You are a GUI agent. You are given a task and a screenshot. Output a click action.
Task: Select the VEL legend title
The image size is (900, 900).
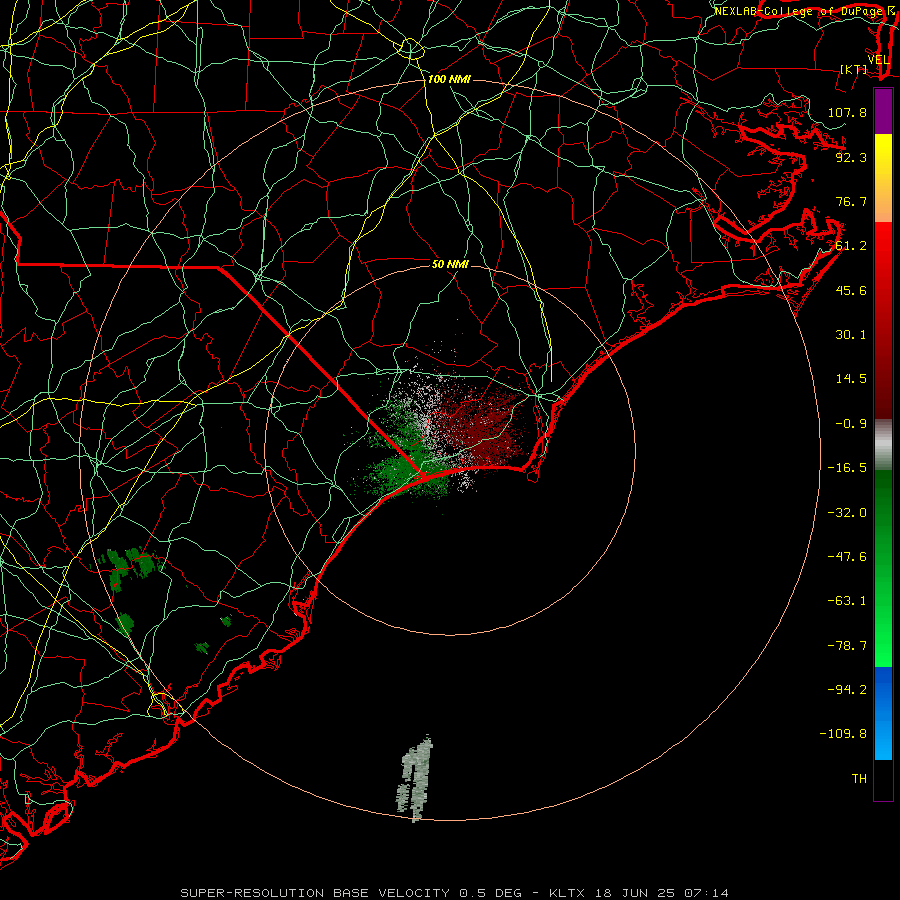878,60
